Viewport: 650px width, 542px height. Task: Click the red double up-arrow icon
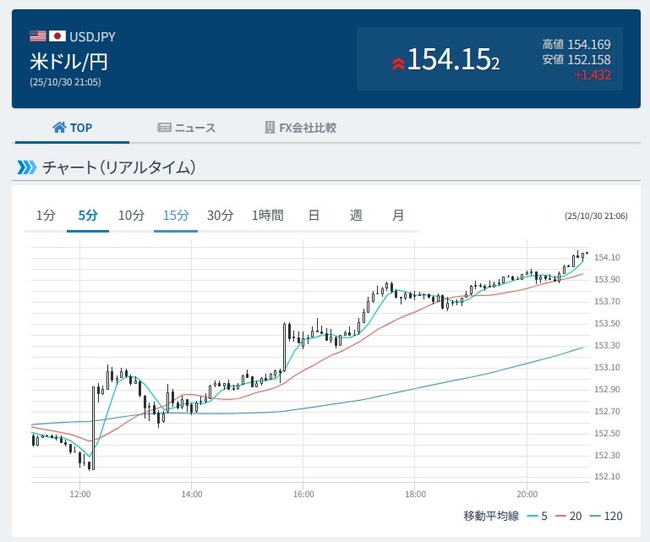tap(397, 62)
